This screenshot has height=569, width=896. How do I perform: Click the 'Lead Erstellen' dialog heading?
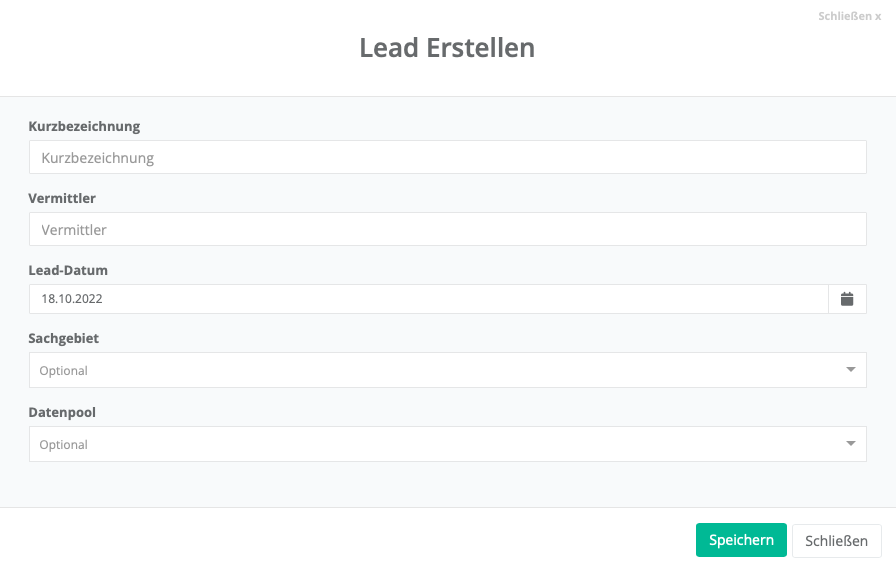point(447,48)
